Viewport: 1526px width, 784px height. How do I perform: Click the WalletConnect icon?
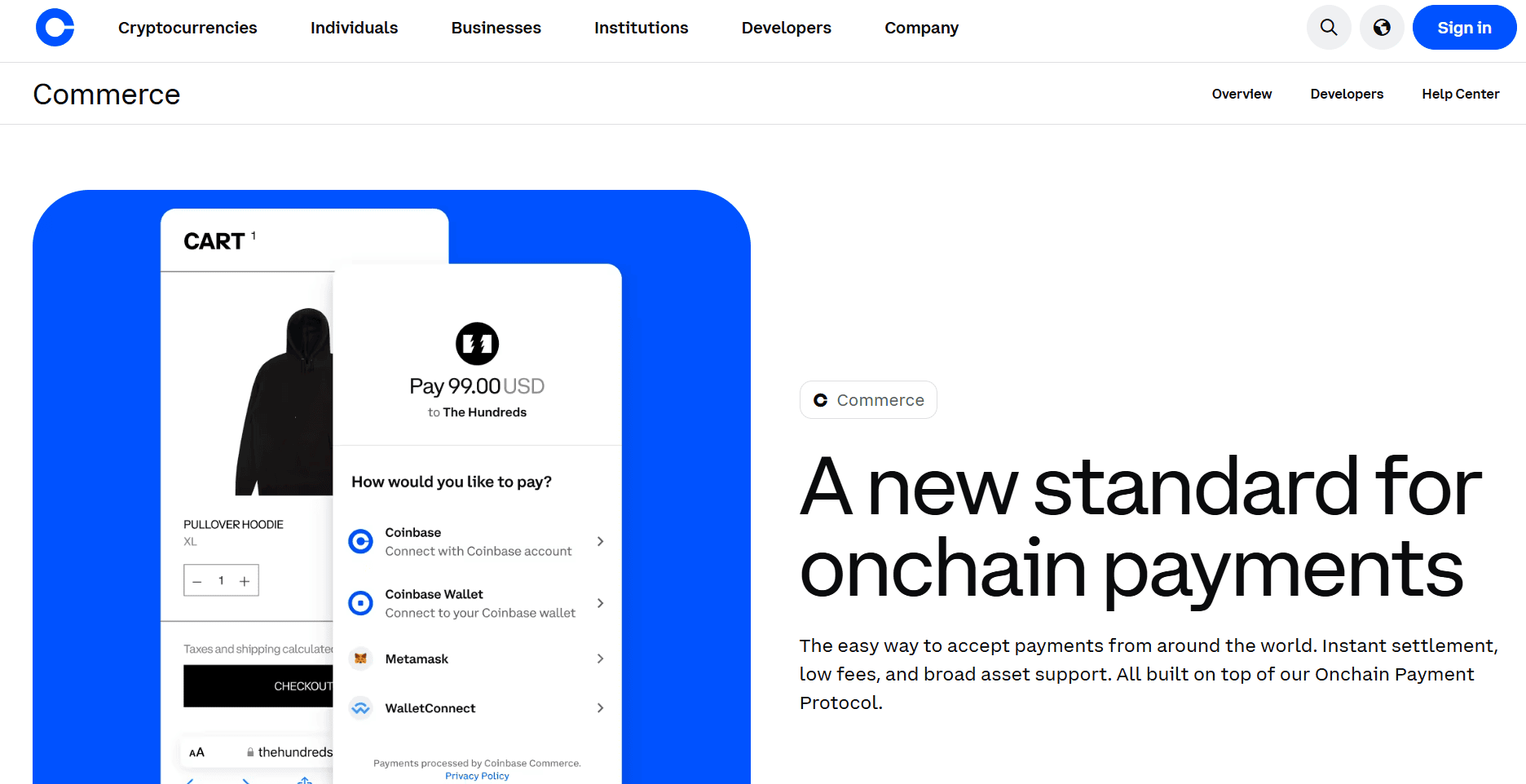point(360,708)
